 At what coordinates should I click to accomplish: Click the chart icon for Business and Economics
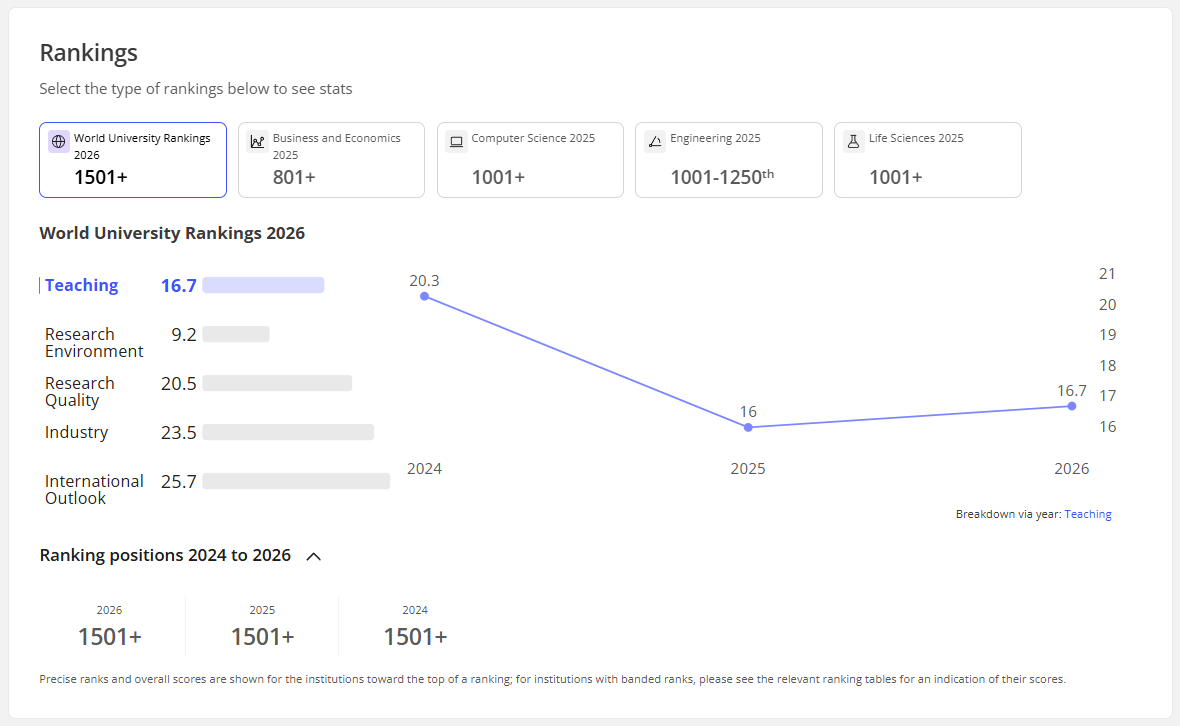pyautogui.click(x=258, y=142)
